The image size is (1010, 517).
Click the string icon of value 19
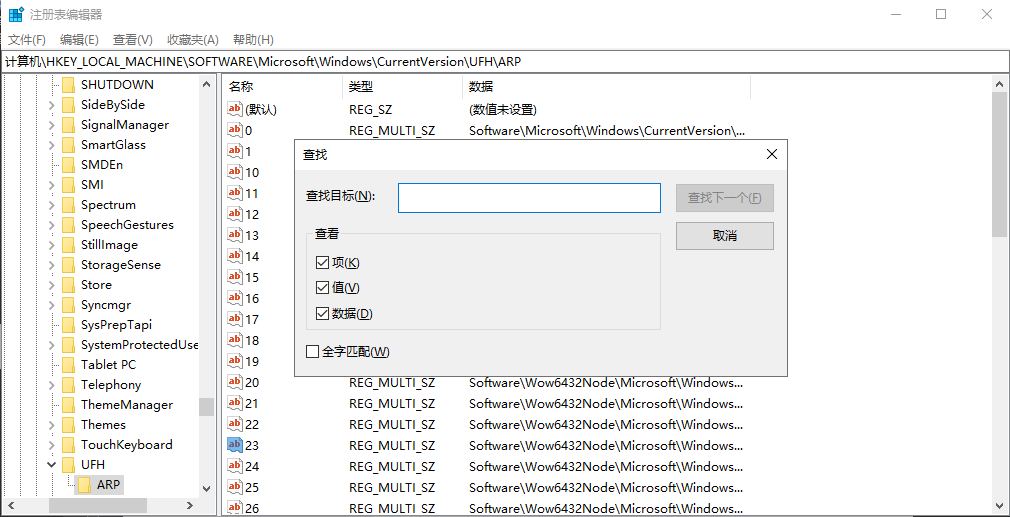tap(235, 361)
